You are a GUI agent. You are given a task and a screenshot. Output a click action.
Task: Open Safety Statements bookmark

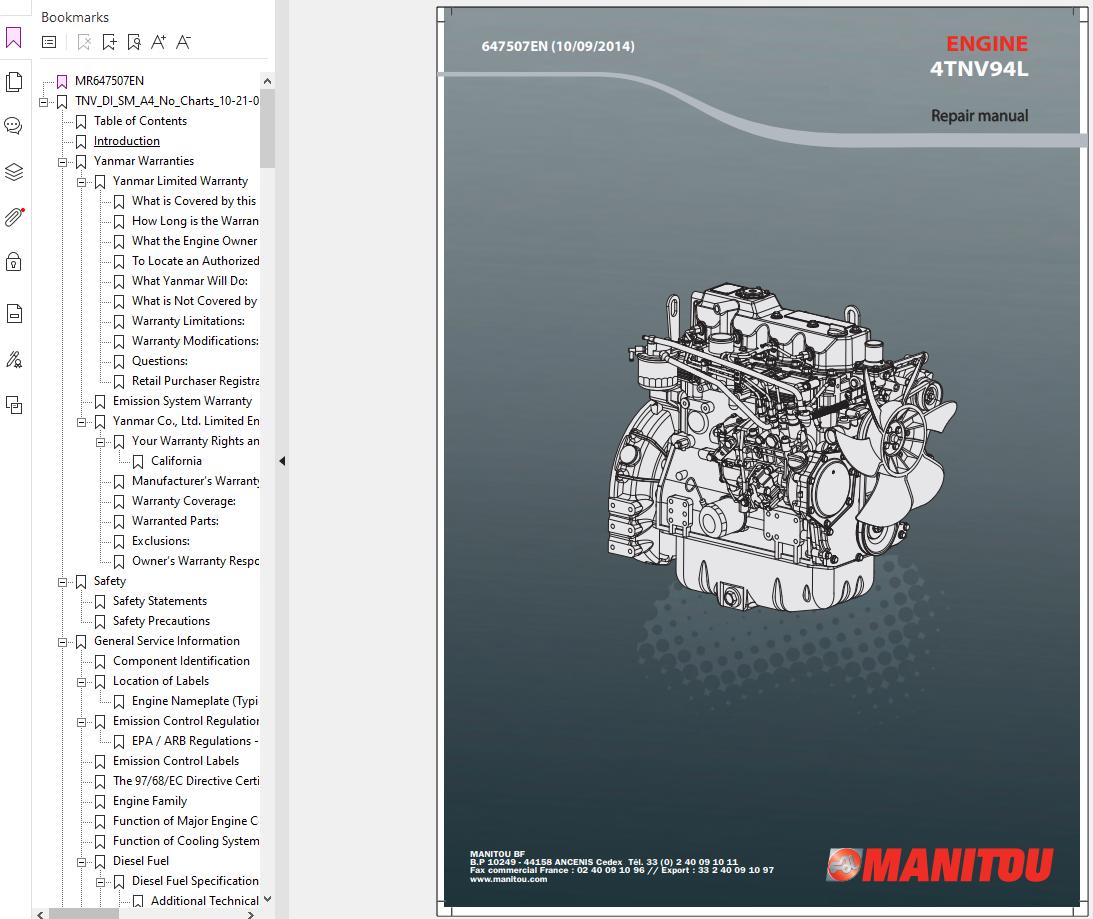[160, 601]
